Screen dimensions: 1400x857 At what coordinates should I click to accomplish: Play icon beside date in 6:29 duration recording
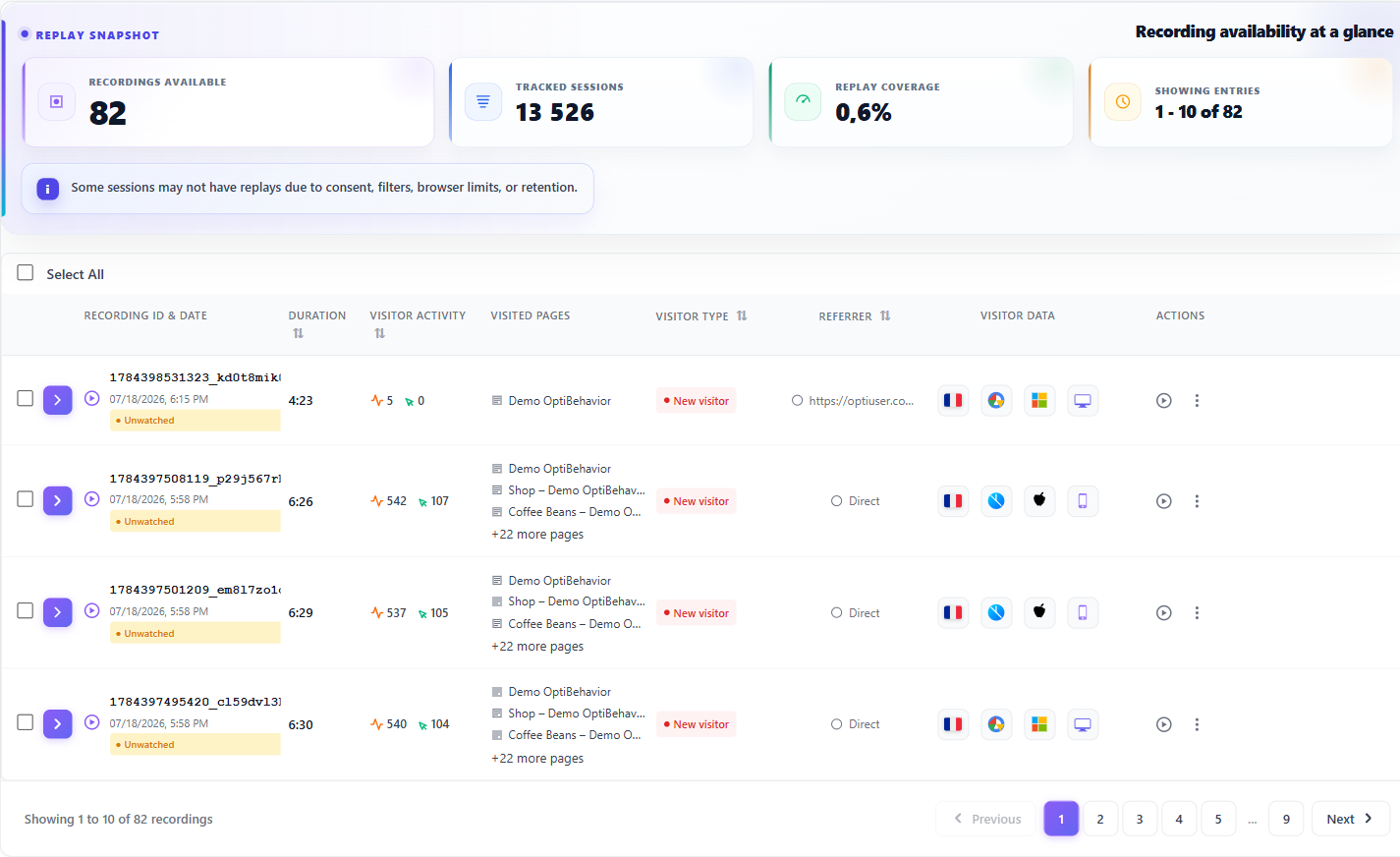(92, 610)
